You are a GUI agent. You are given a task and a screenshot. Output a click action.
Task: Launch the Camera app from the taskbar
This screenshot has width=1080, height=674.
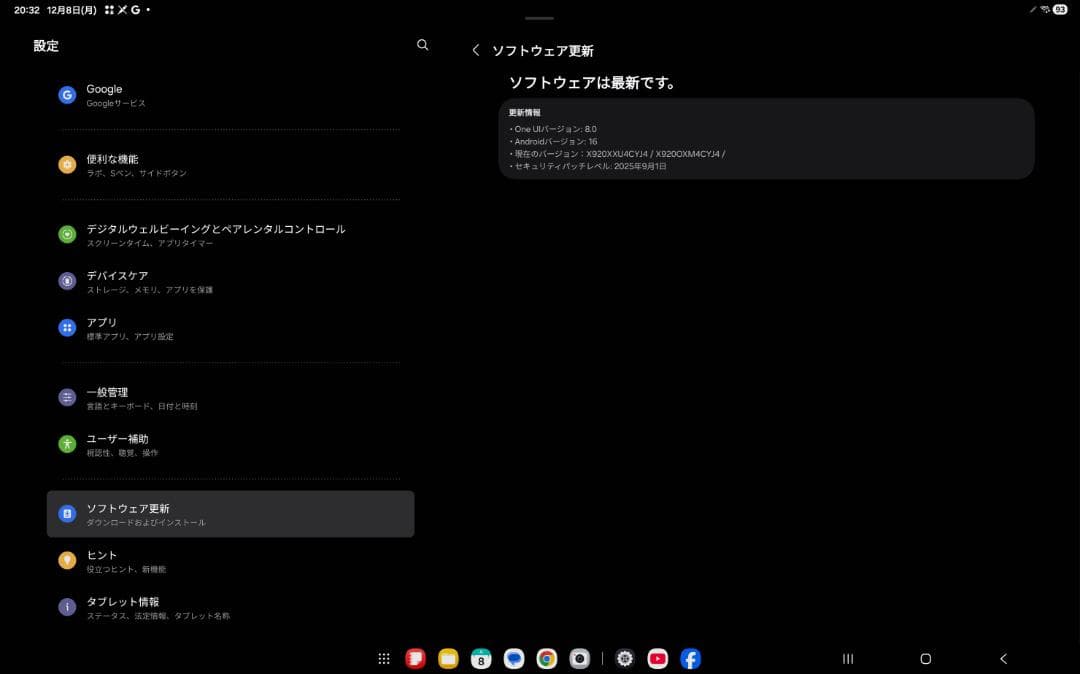[x=581, y=658]
